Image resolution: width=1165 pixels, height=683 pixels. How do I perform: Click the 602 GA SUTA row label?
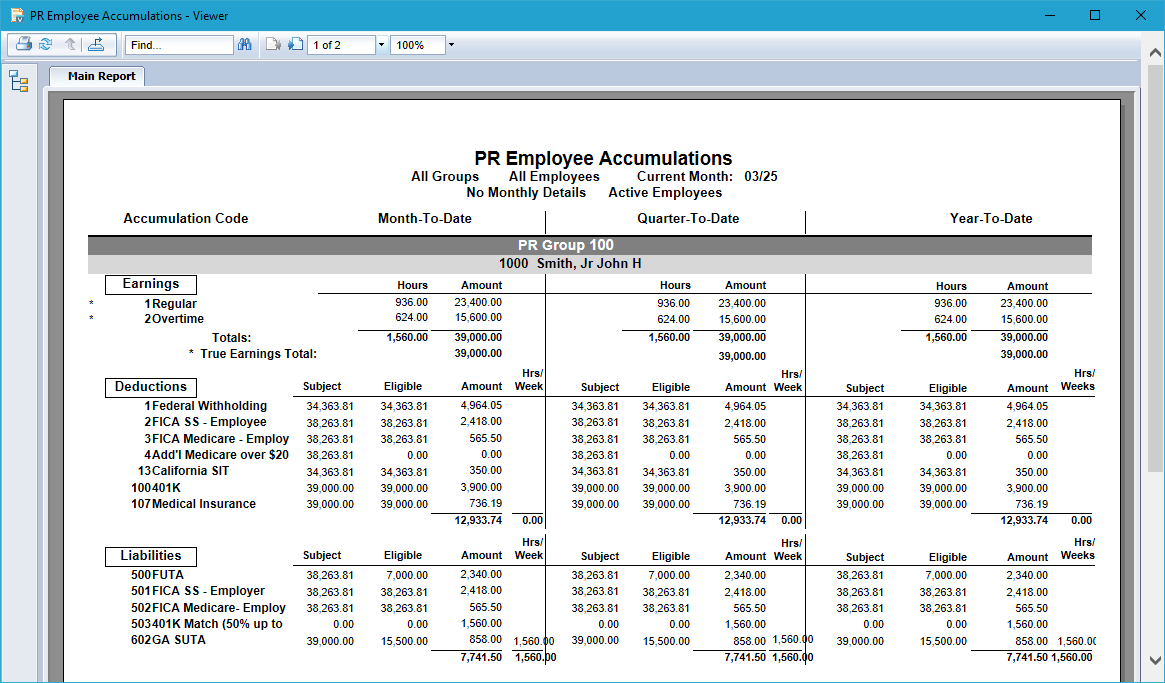pos(168,640)
